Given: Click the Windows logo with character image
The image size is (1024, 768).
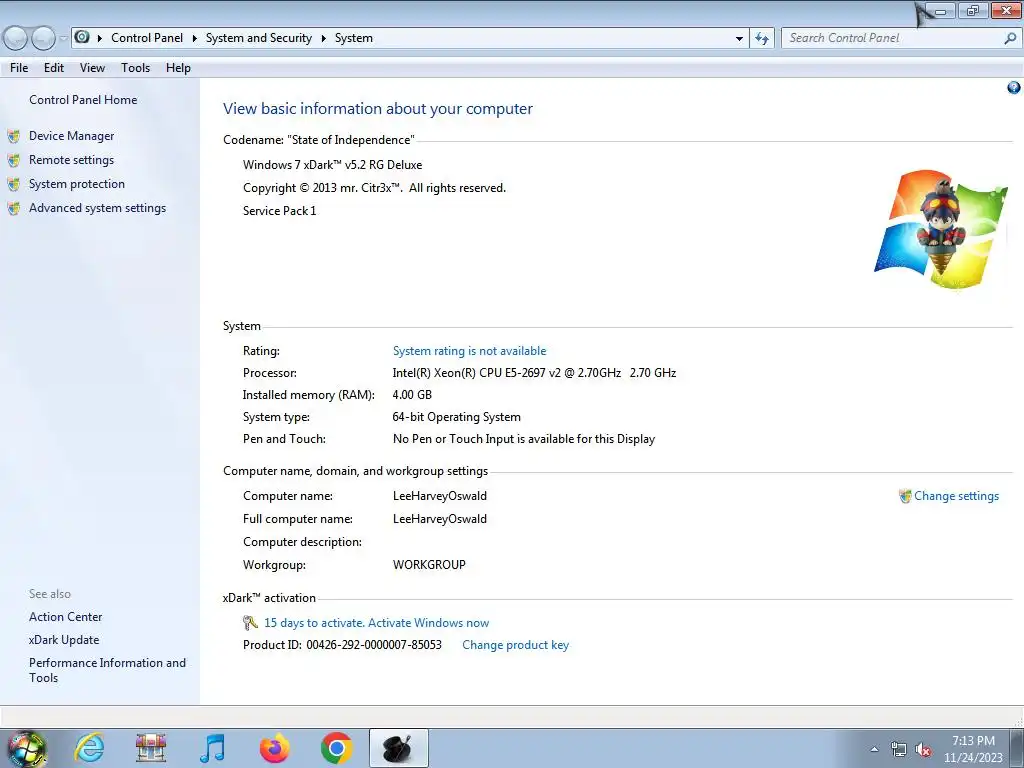Looking at the screenshot, I should click(940, 230).
